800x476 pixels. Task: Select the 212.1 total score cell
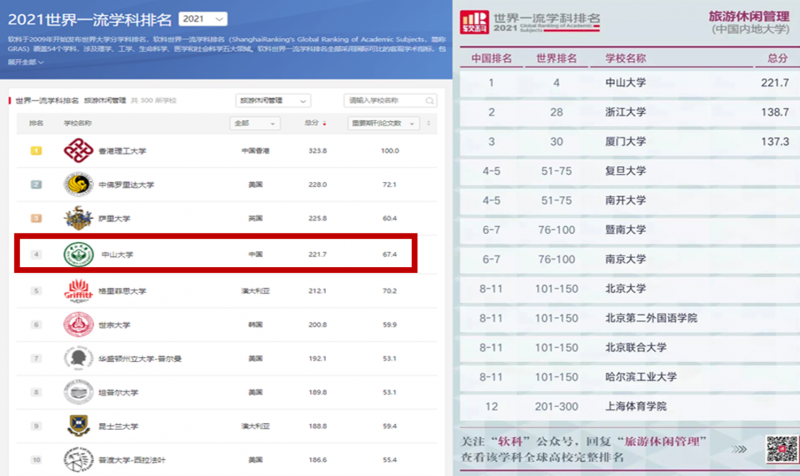pos(317,291)
